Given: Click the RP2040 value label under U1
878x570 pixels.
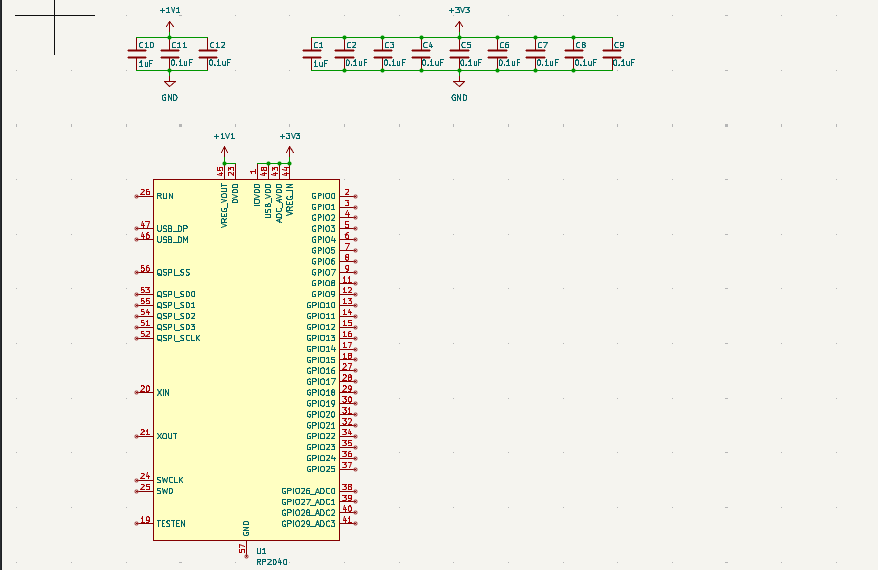Looking at the screenshot, I should [270, 562].
